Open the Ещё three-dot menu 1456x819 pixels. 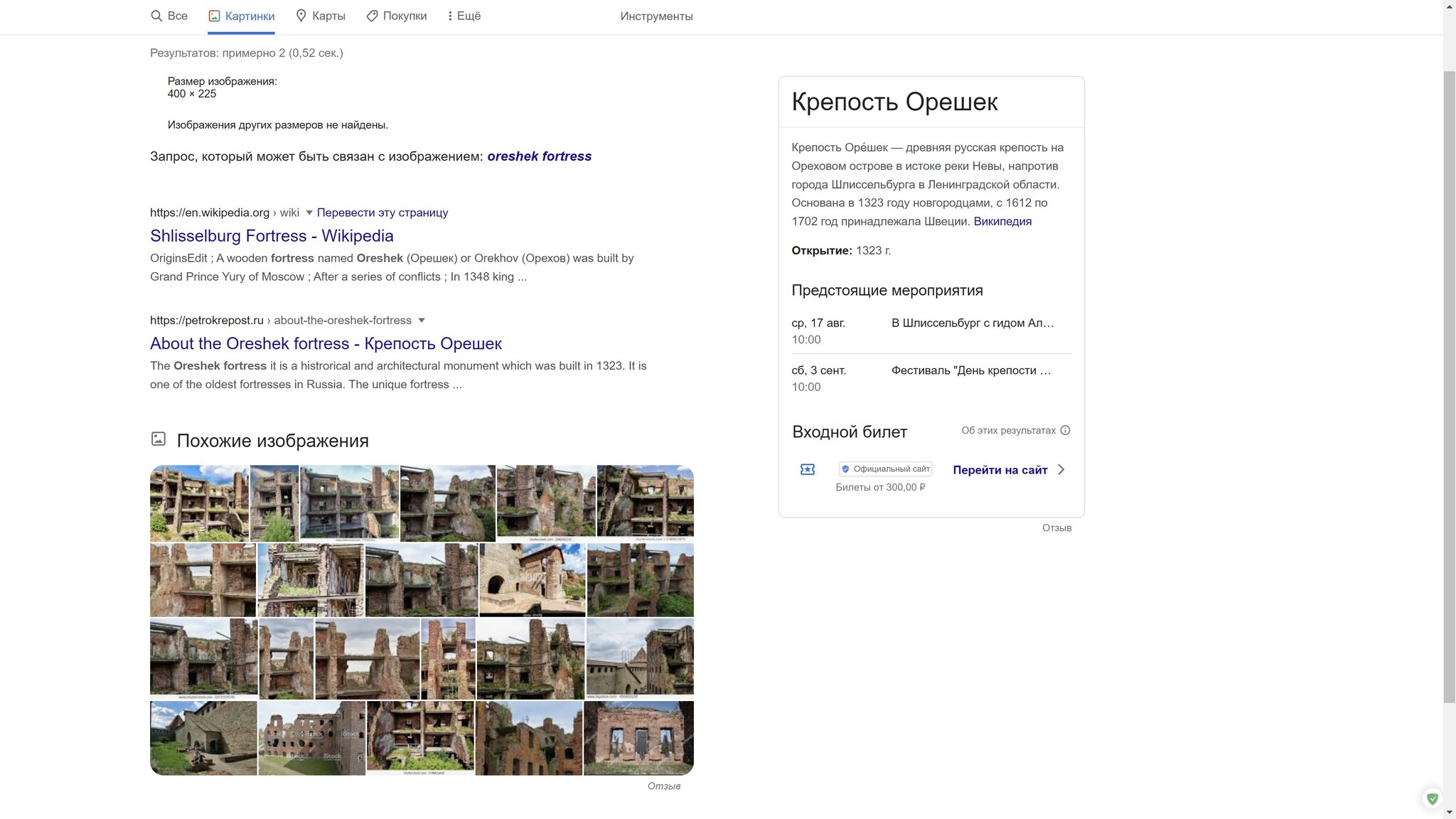450,16
